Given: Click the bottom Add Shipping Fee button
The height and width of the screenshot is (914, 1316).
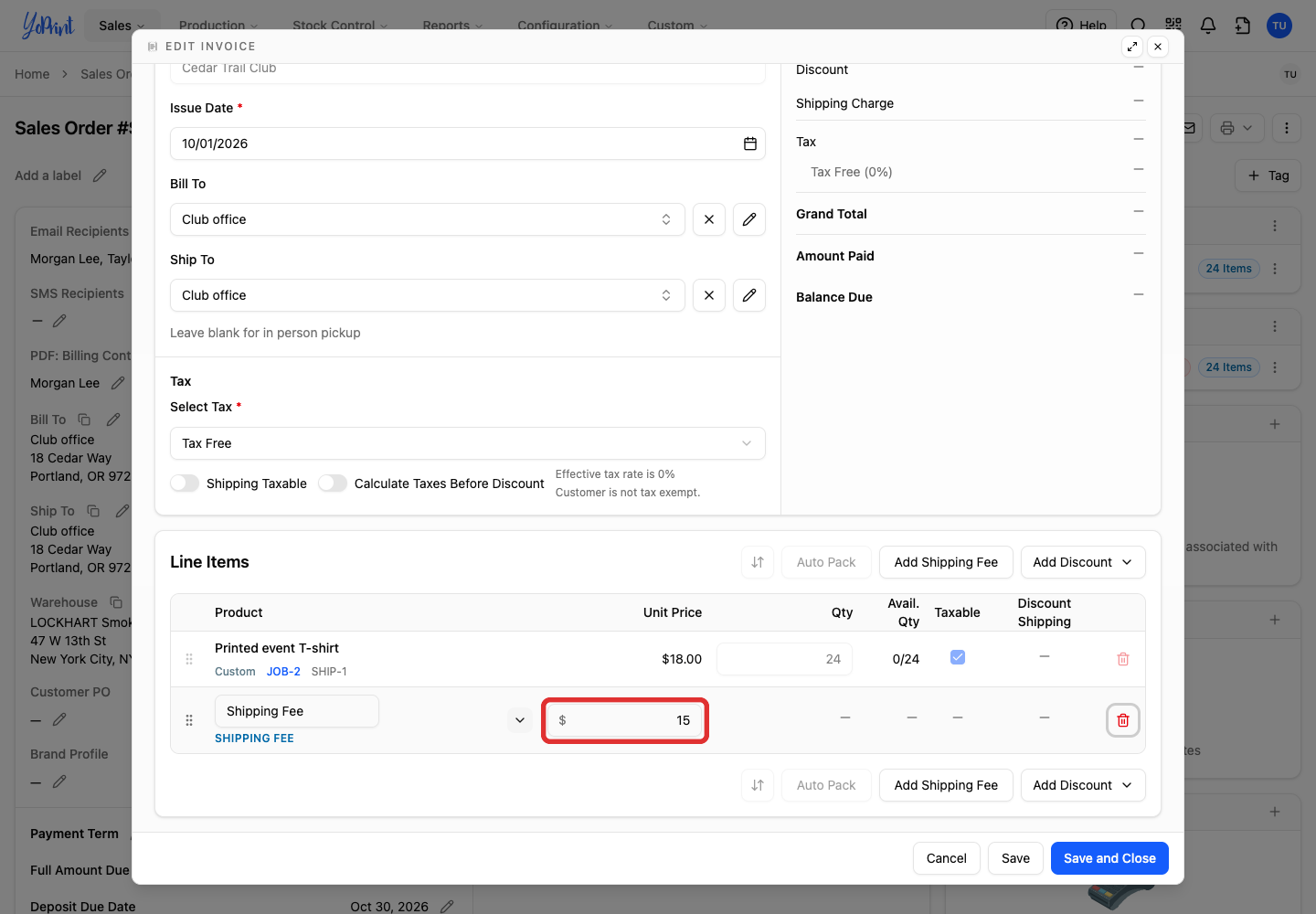Looking at the screenshot, I should (946, 785).
